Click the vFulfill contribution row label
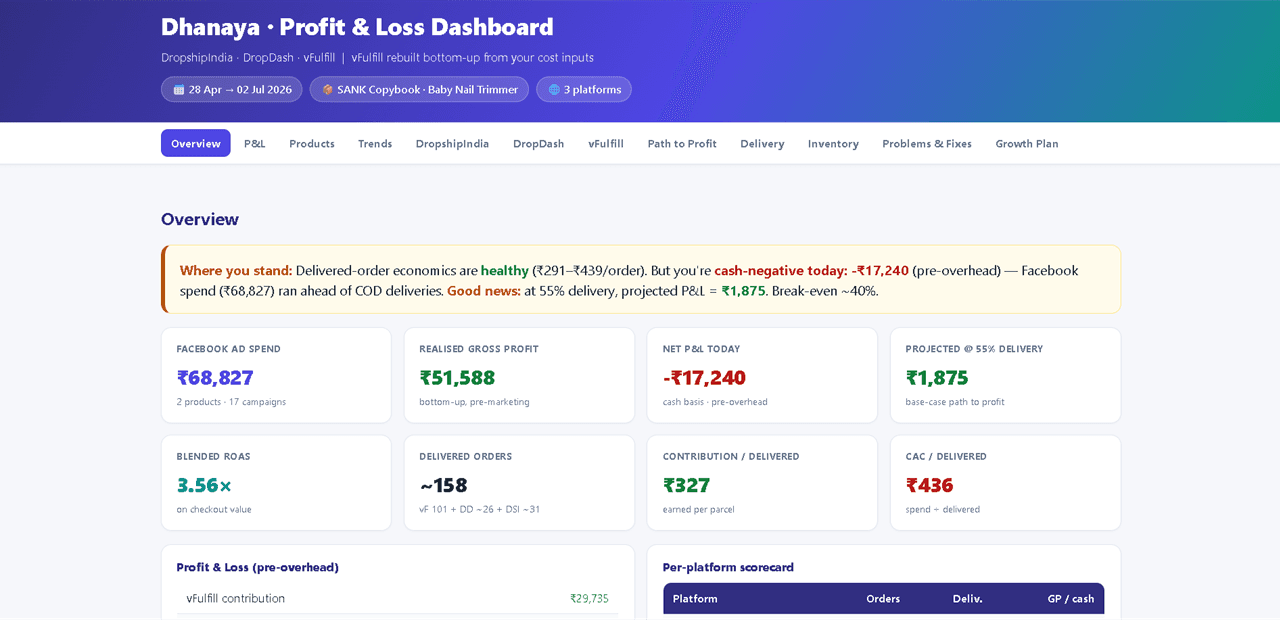 [235, 598]
